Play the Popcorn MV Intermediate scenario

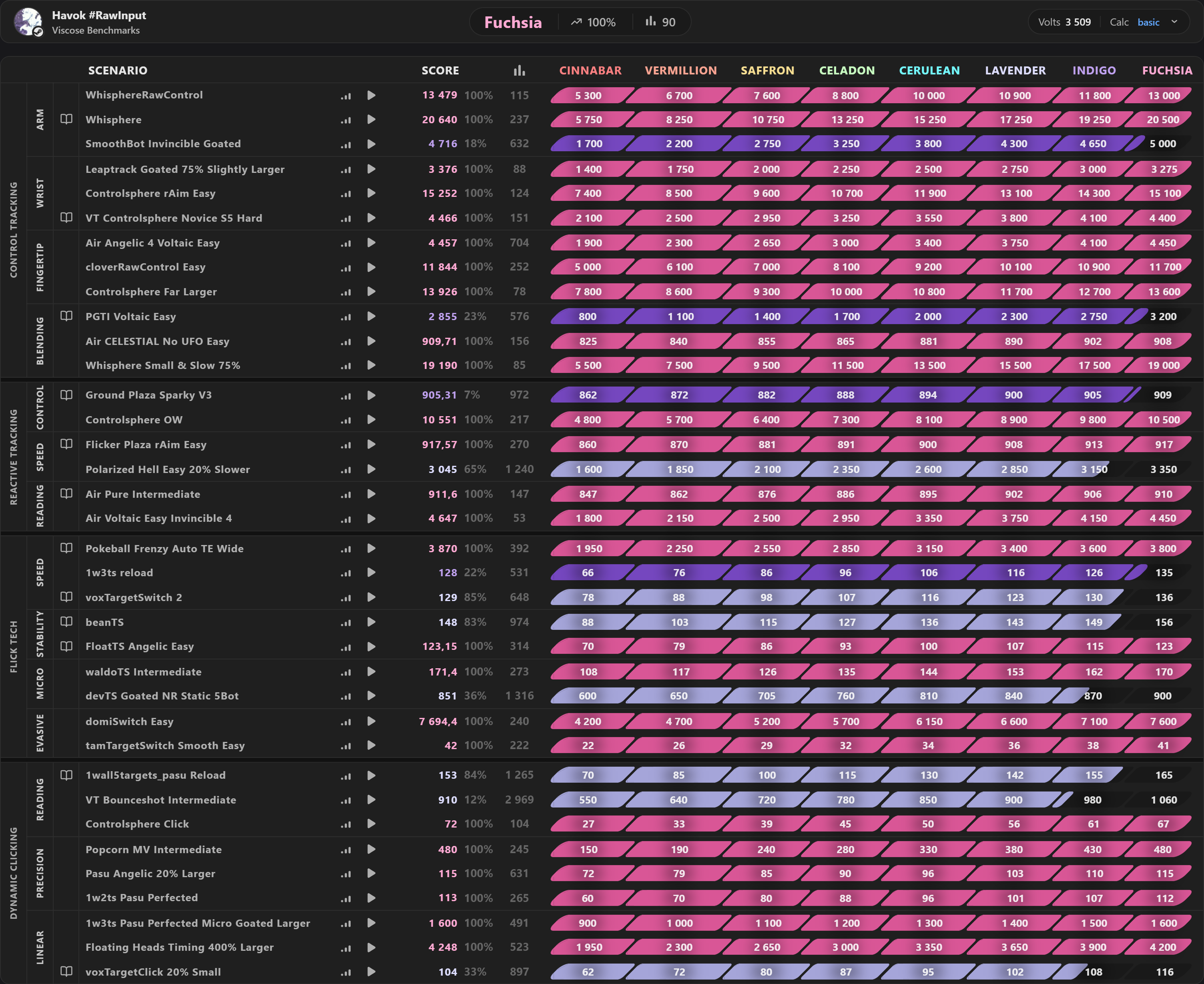371,849
